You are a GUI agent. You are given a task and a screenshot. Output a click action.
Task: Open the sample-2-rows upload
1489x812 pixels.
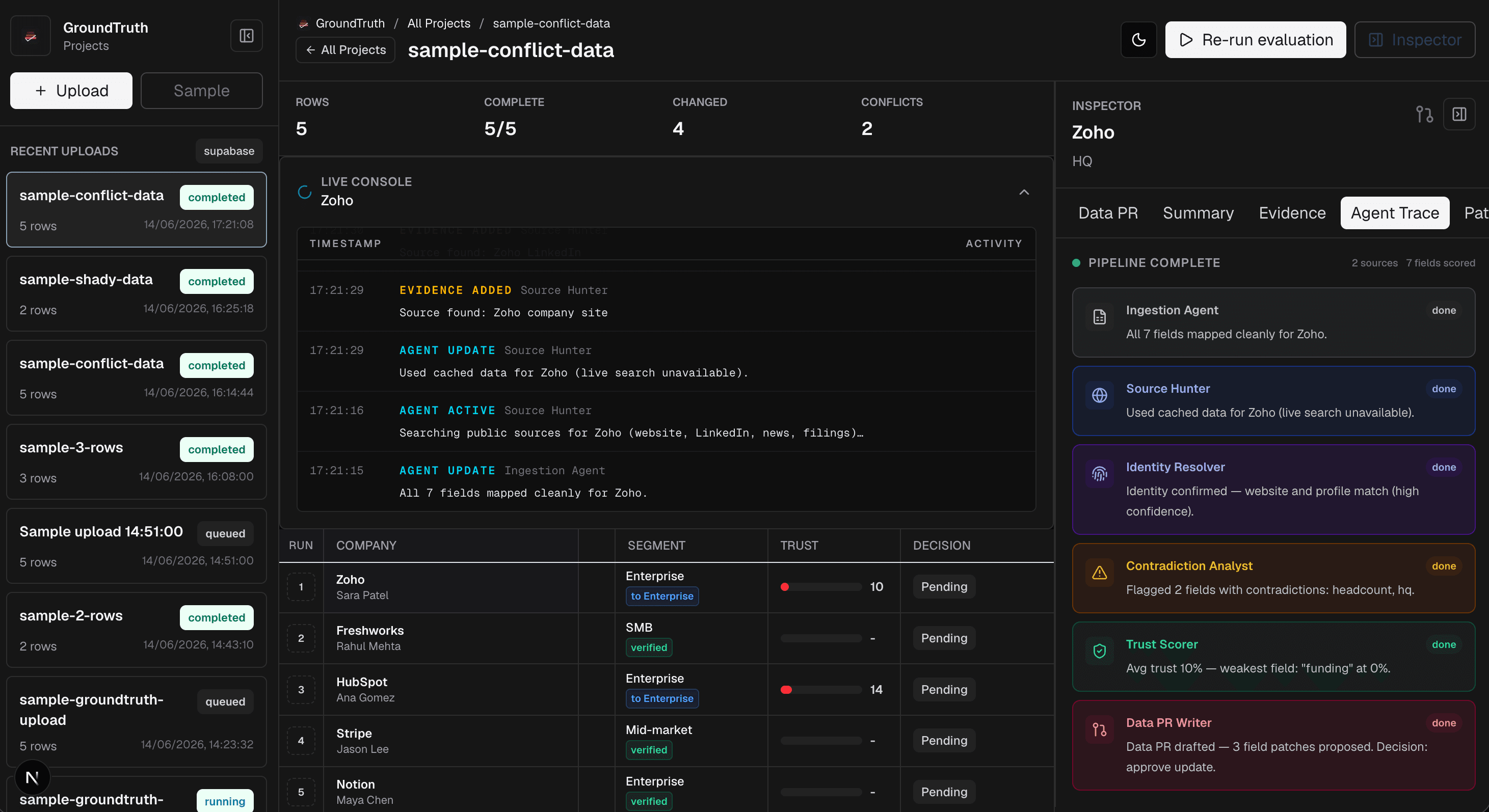(137, 631)
